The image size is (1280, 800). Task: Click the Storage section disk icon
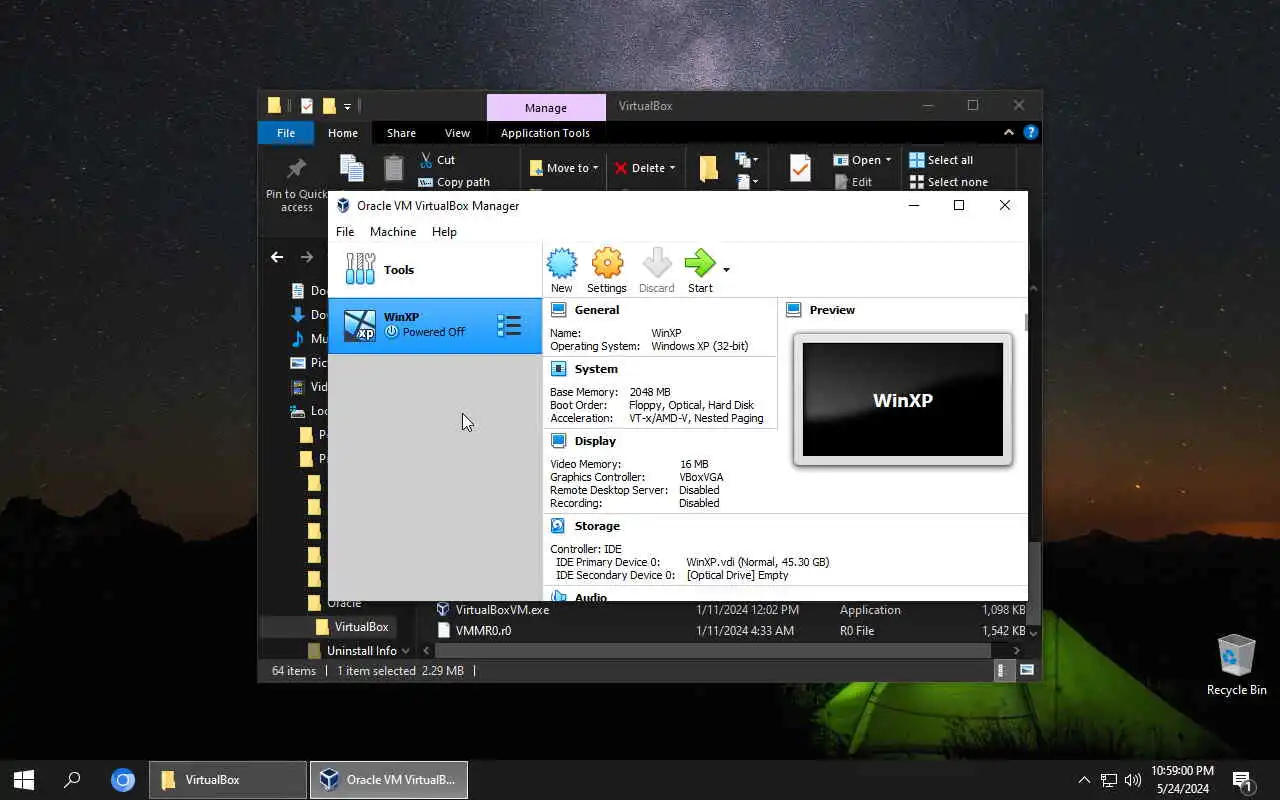(558, 526)
